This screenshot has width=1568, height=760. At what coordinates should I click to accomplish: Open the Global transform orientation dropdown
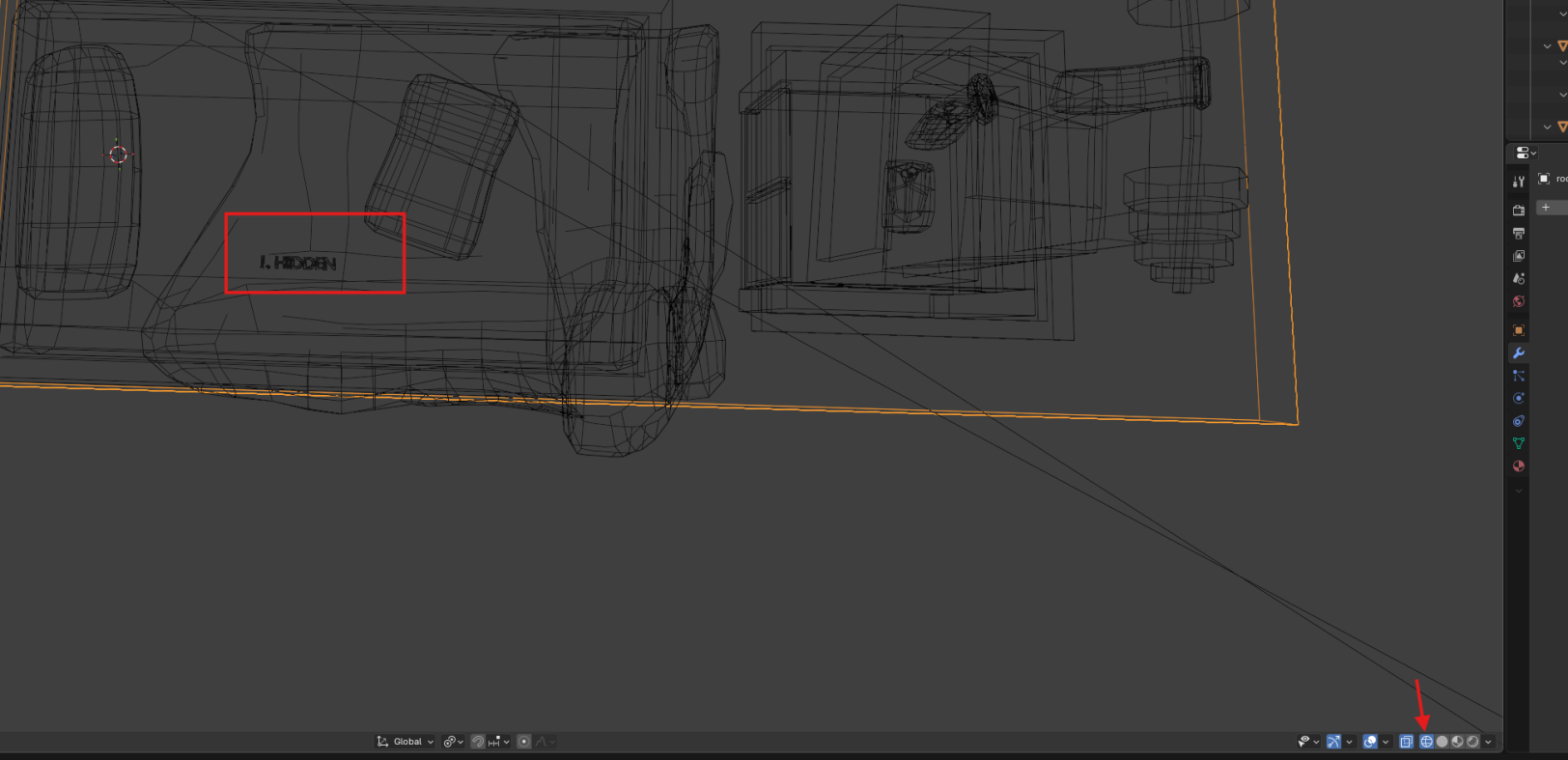[x=406, y=742]
